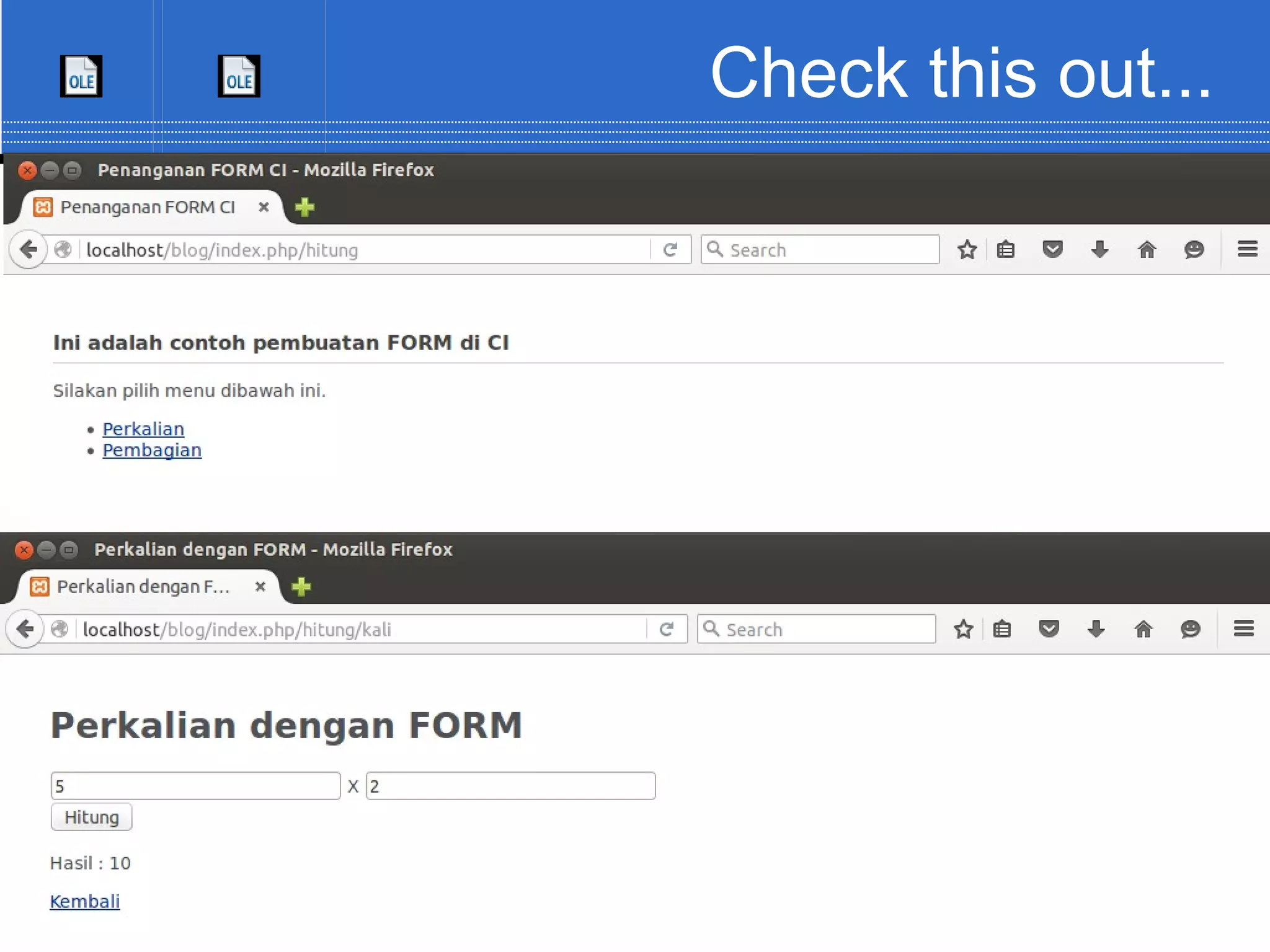The width and height of the screenshot is (1270, 952).
Task: Go Home using lower window home icon
Action: (1143, 629)
